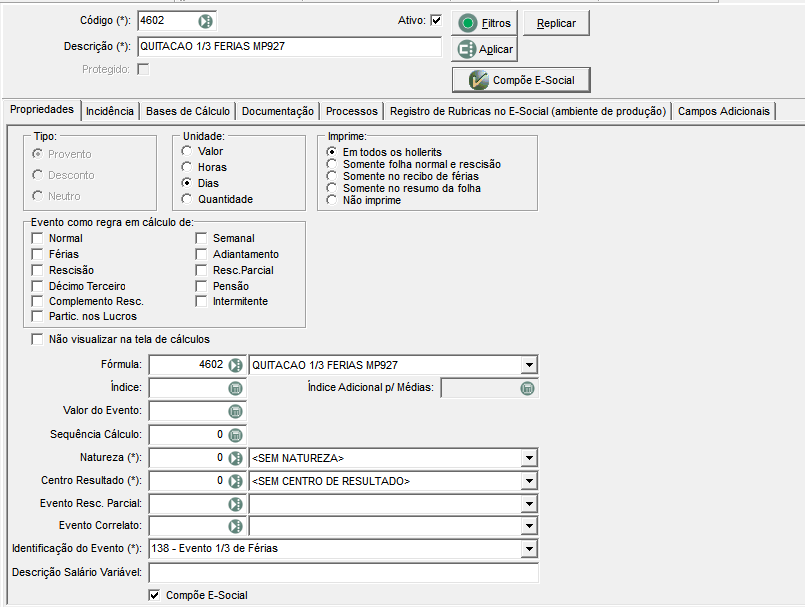The image size is (805, 607).
Task: Enable the Férias calculation rule checkbox
Action: click(x=37, y=254)
